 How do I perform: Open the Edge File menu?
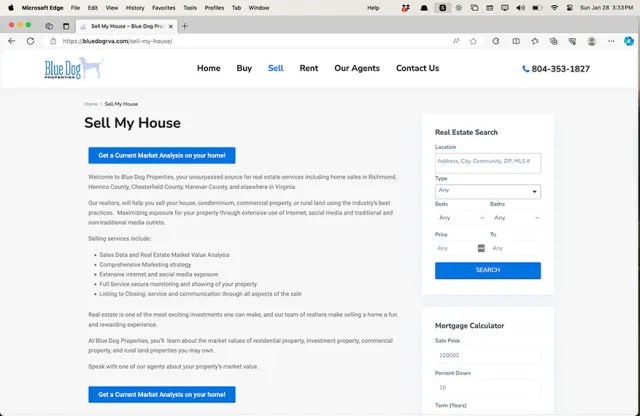[x=75, y=8]
